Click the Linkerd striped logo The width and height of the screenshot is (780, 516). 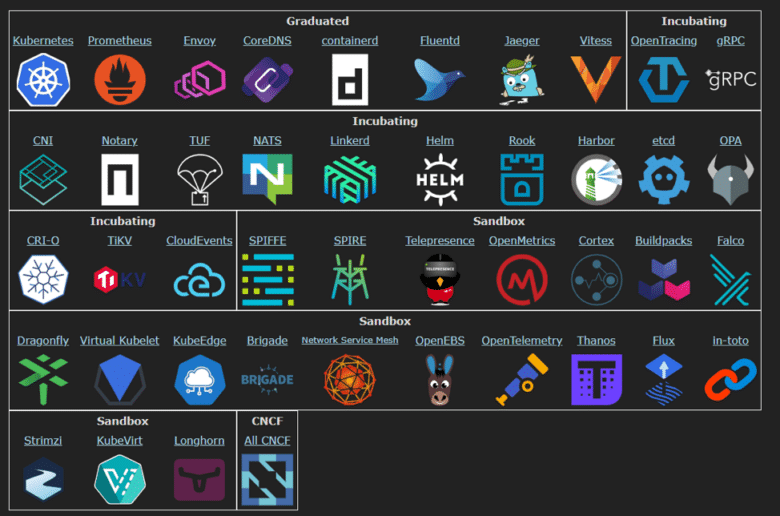click(x=350, y=180)
